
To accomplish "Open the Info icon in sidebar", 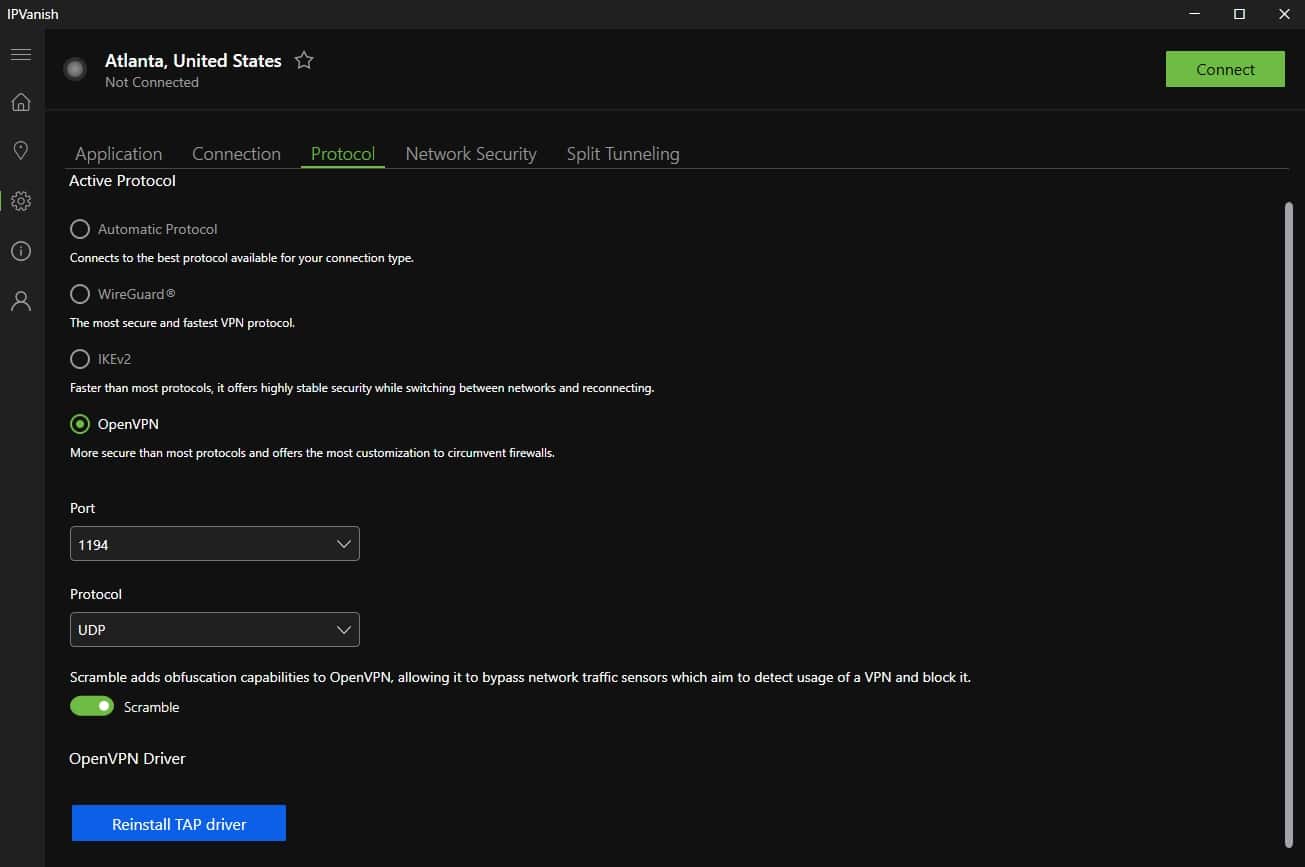I will tap(21, 251).
